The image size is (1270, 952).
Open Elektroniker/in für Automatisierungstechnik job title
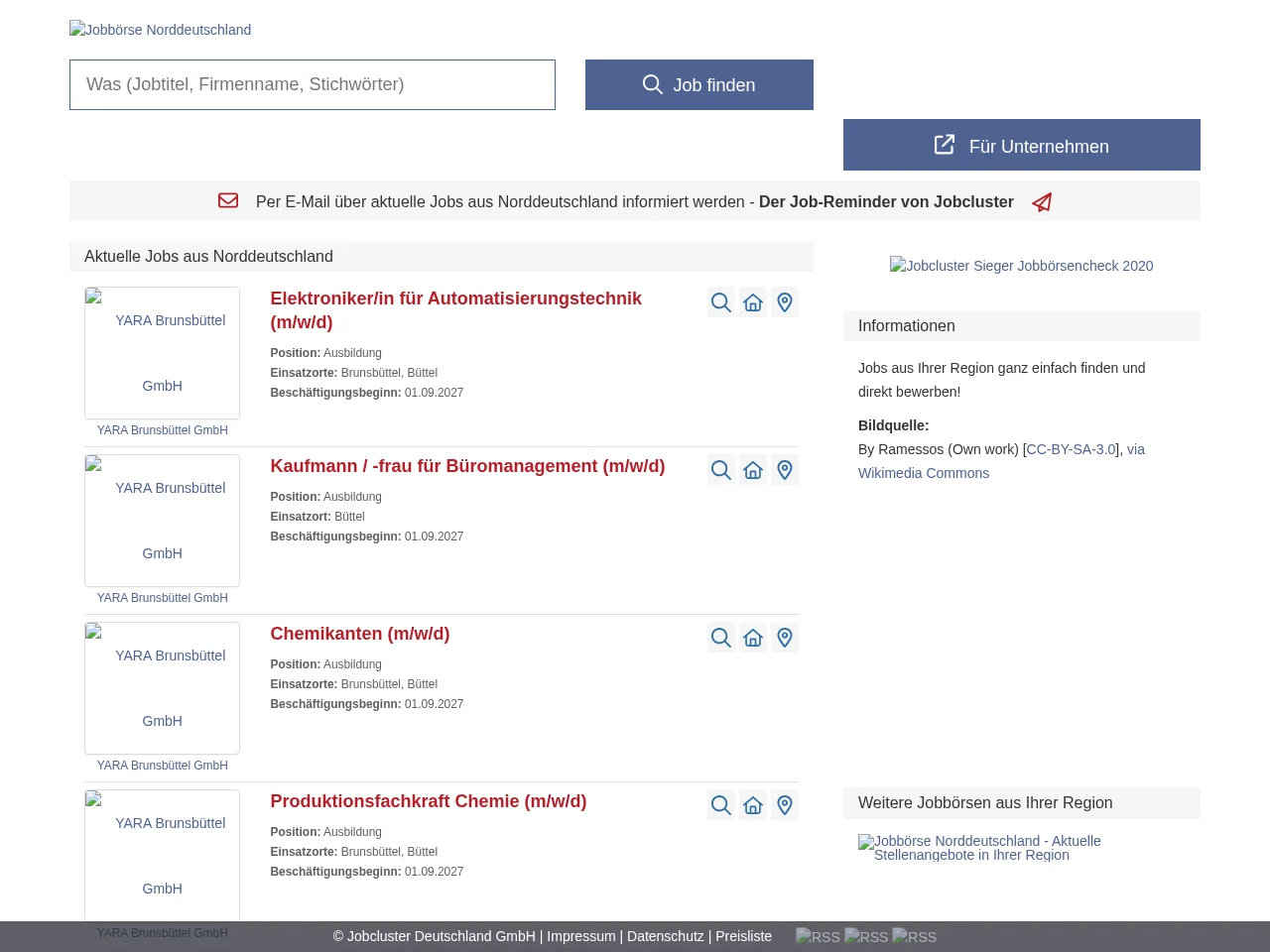pos(455,310)
